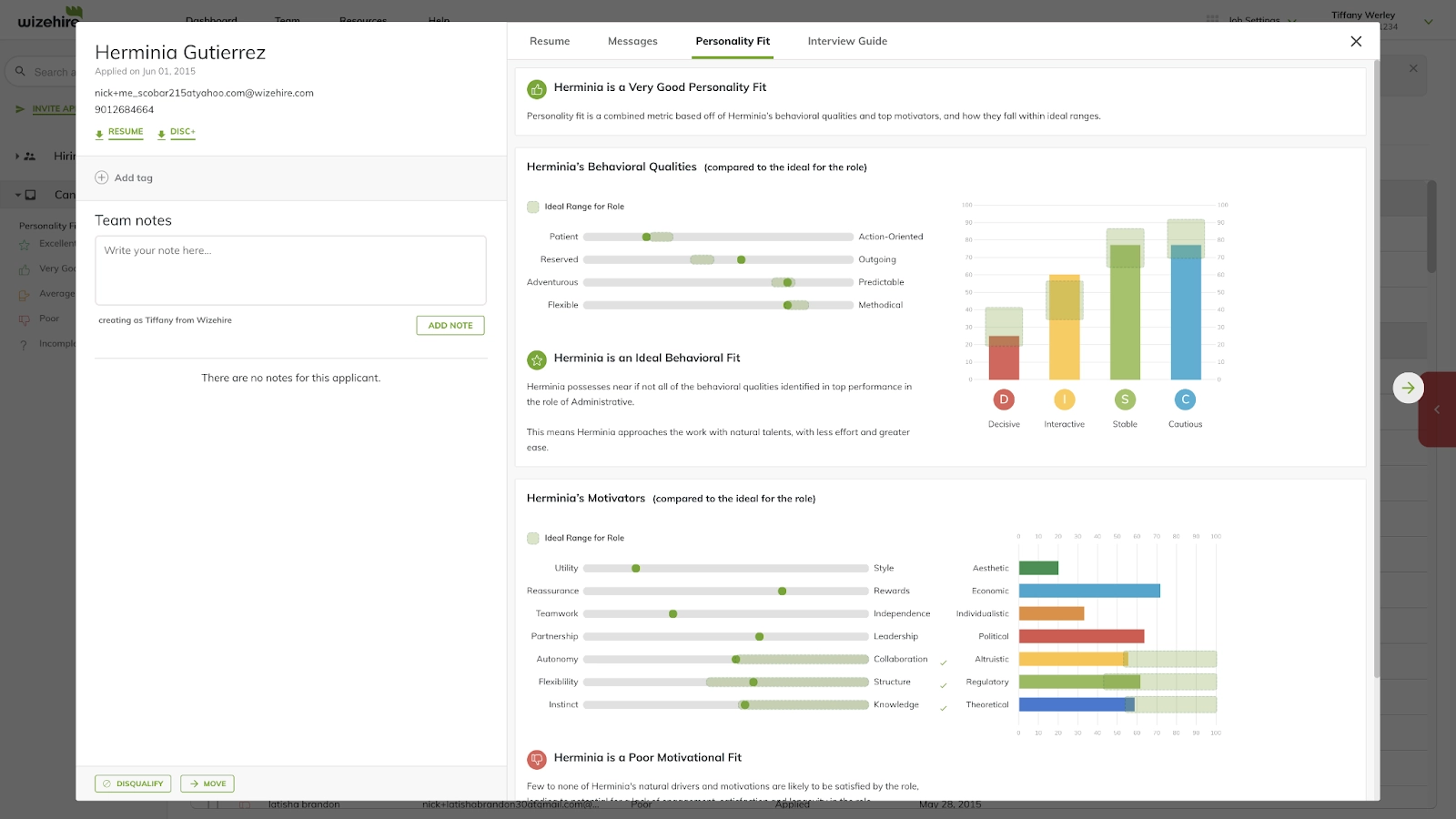Click the DISQUALIFY button
Screen dimensions: 1456x819
pos(133,784)
